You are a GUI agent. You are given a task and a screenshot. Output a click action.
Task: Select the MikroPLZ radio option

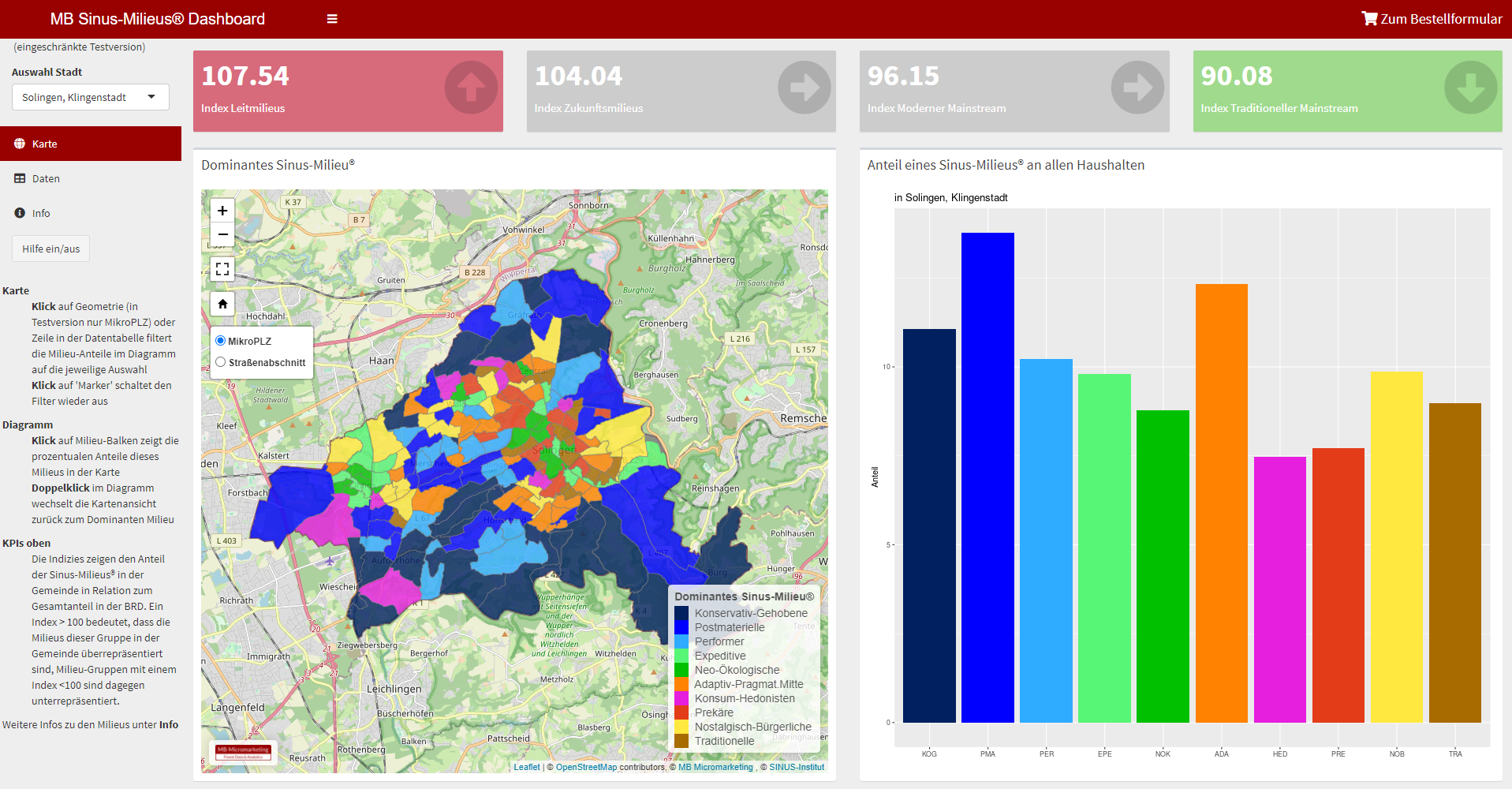pyautogui.click(x=221, y=341)
